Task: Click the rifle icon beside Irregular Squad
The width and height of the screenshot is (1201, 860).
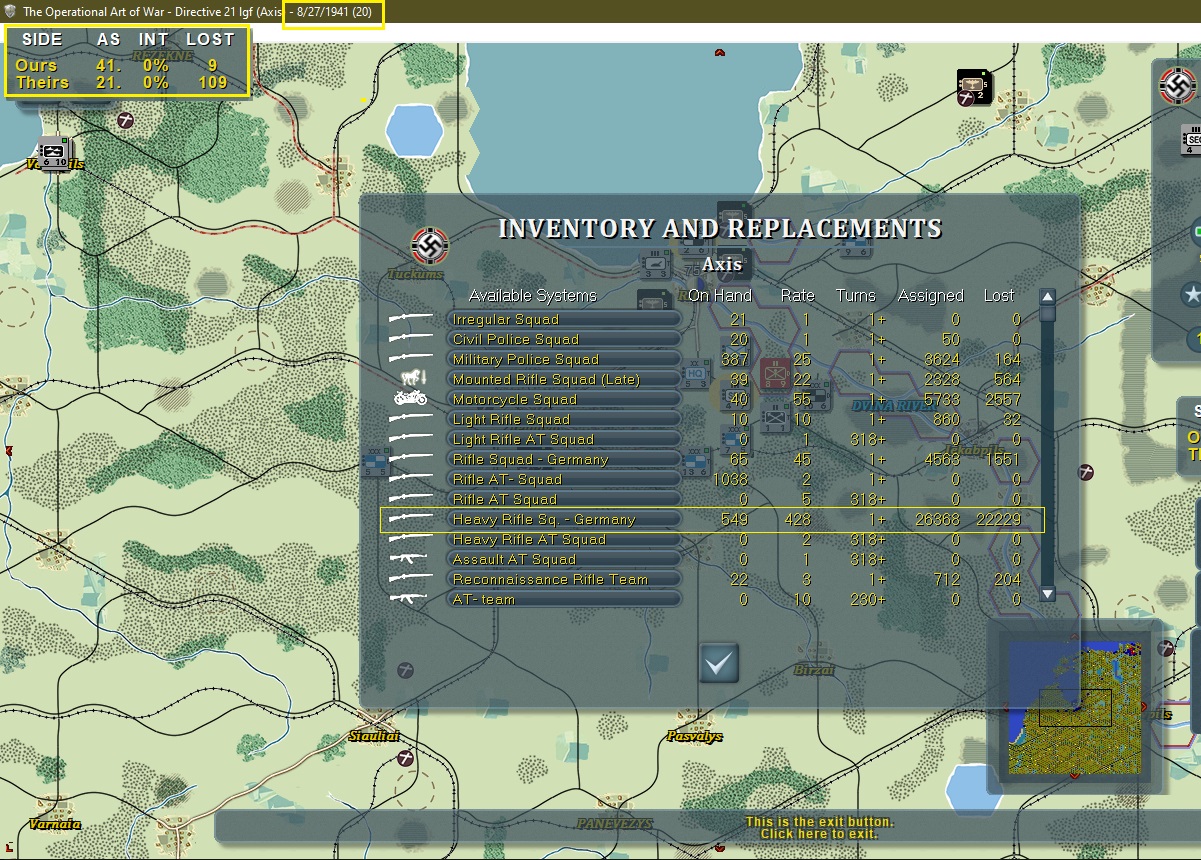Action: point(410,319)
